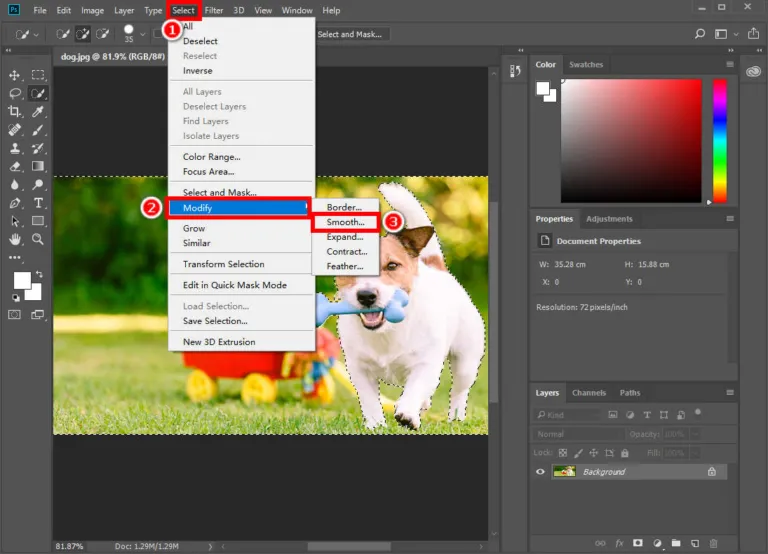
Task: Choose Smooth... from the Modify submenu
Action: click(x=345, y=222)
